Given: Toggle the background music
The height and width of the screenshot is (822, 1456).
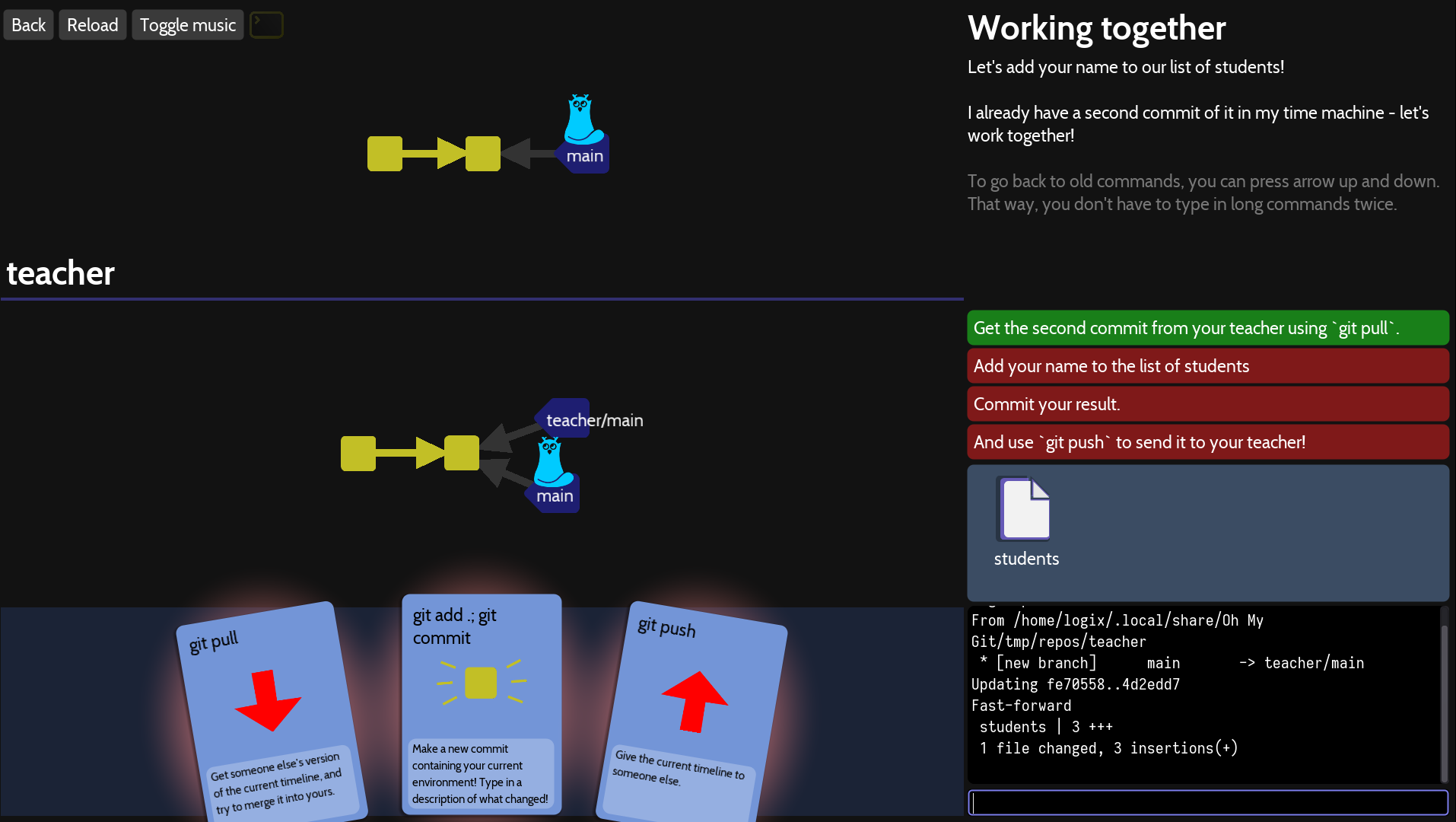Looking at the screenshot, I should [187, 24].
